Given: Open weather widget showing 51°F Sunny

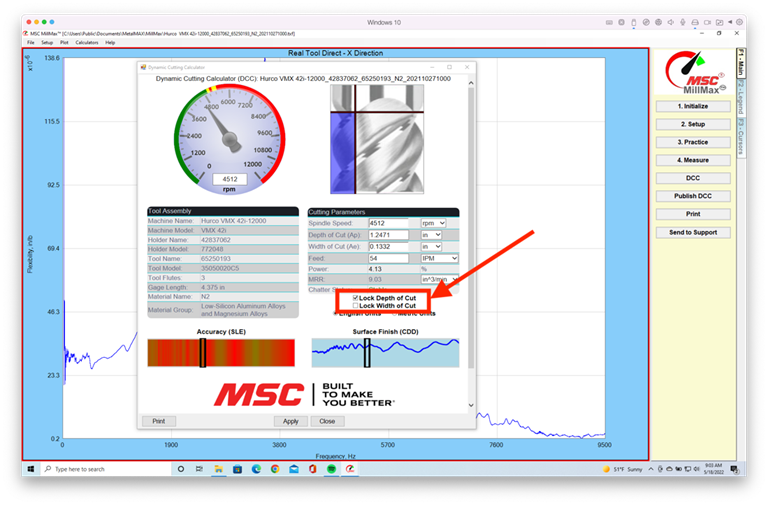Looking at the screenshot, I should click(623, 469).
